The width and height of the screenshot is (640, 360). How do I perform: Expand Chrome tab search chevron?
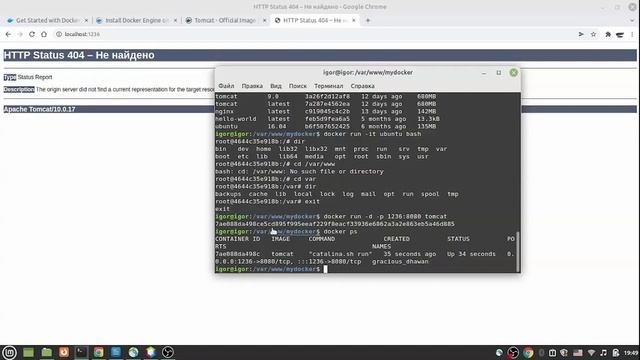click(632, 20)
